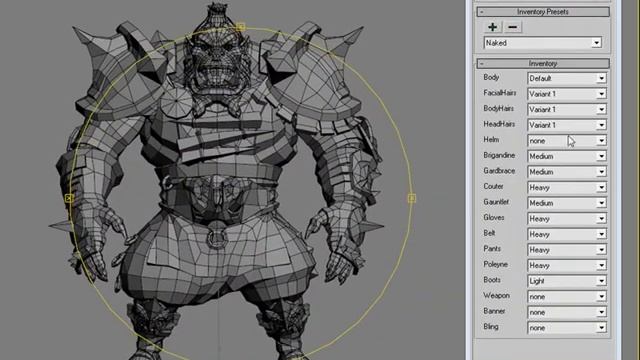Open the Naked preset dropdown
Screen dimensions: 640x360
(x=543, y=43)
